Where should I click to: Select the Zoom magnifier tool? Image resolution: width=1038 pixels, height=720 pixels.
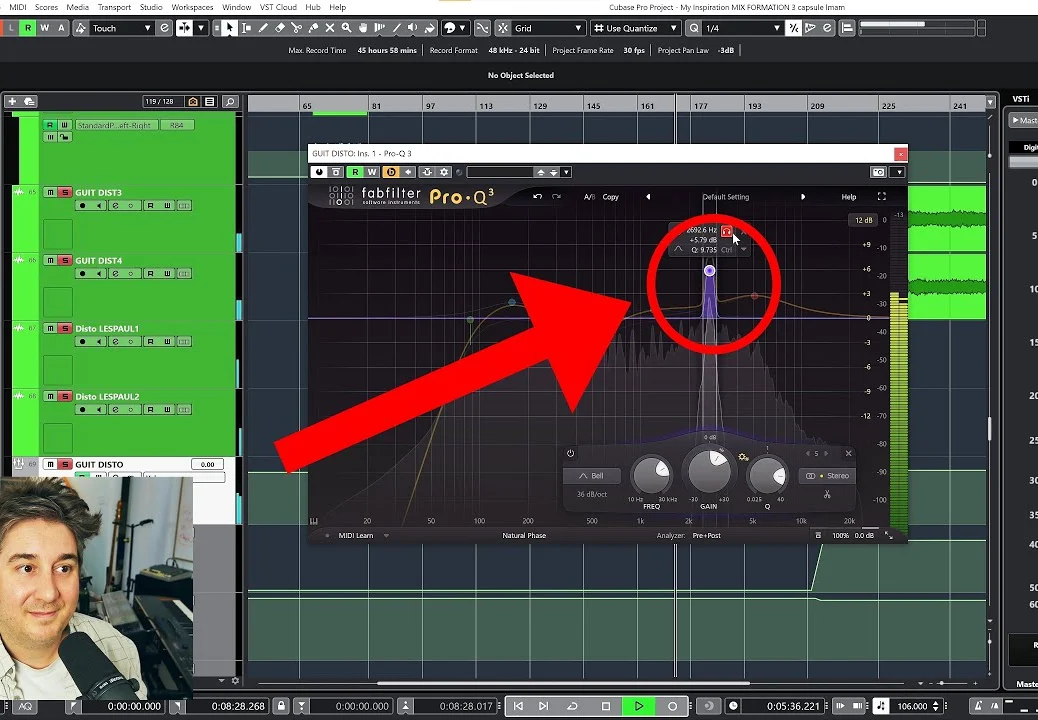click(x=346, y=28)
